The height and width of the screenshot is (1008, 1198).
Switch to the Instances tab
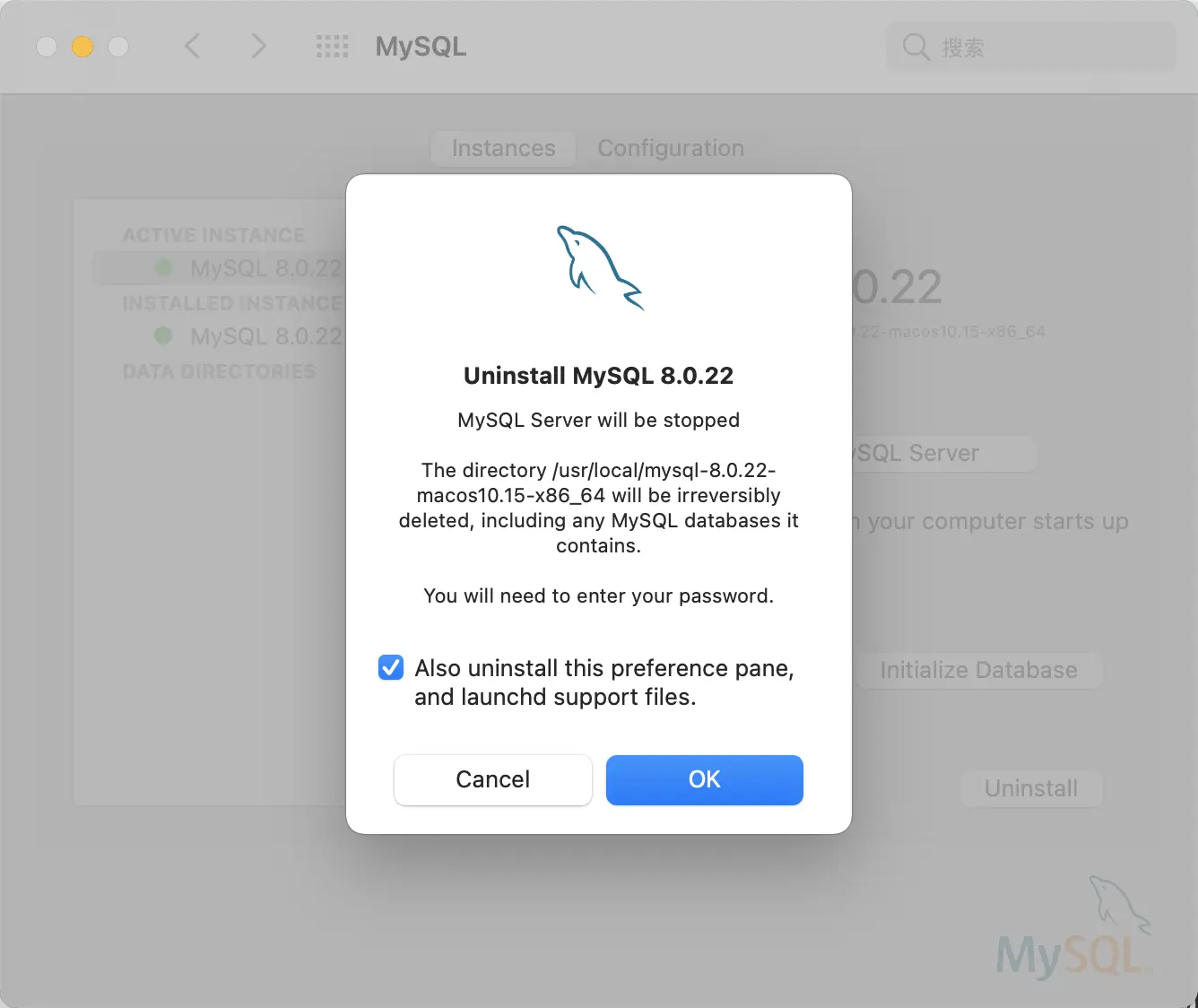503,148
